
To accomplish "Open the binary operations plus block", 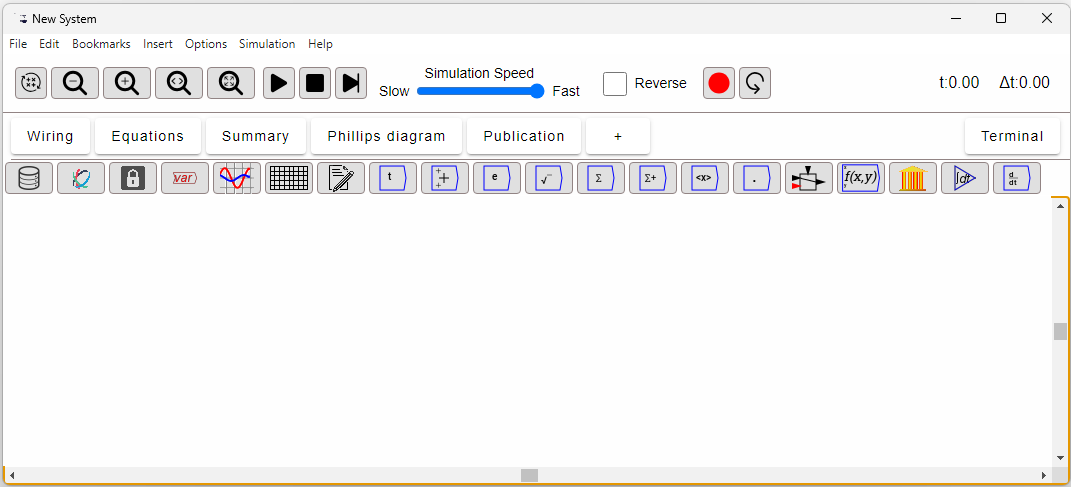I will pos(445,178).
